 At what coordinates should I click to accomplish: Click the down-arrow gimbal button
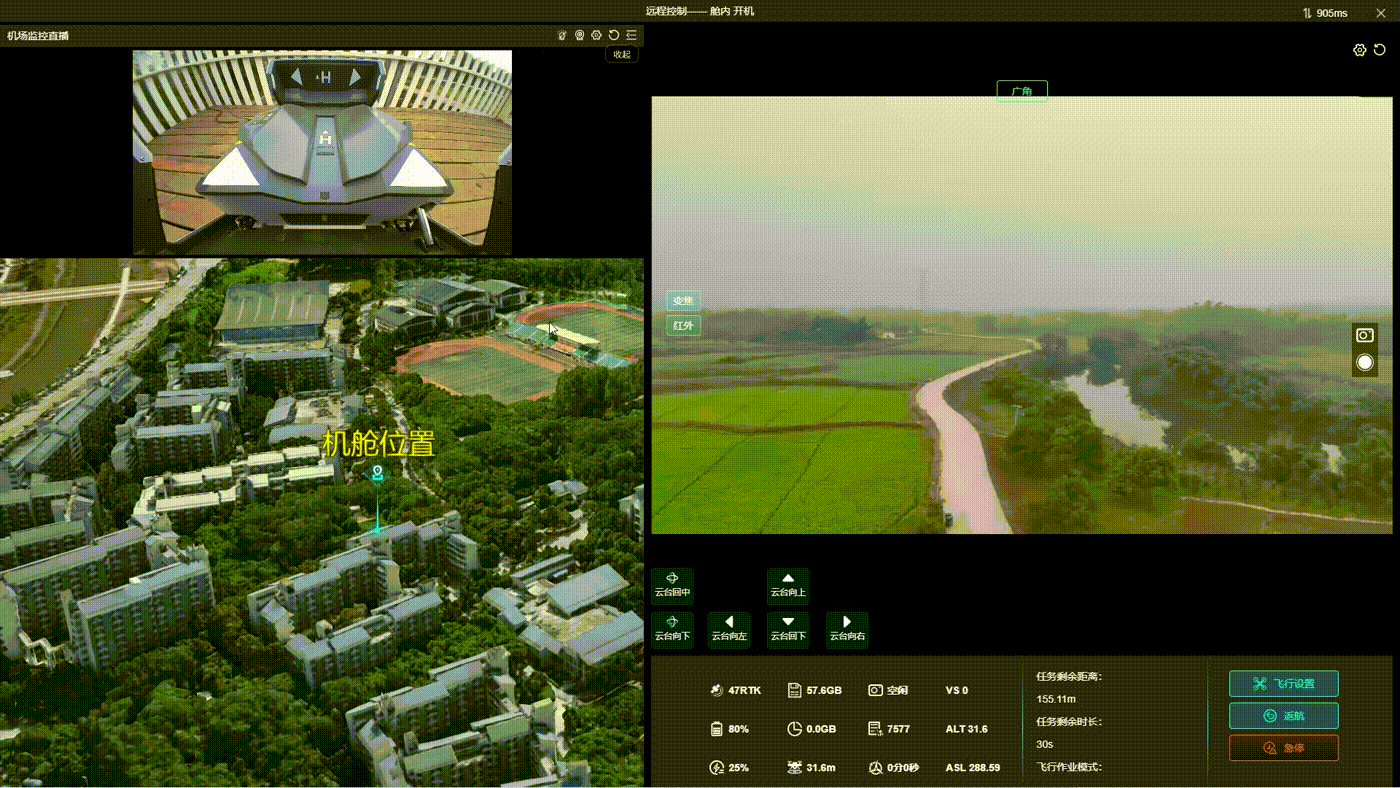pyautogui.click(x=788, y=630)
